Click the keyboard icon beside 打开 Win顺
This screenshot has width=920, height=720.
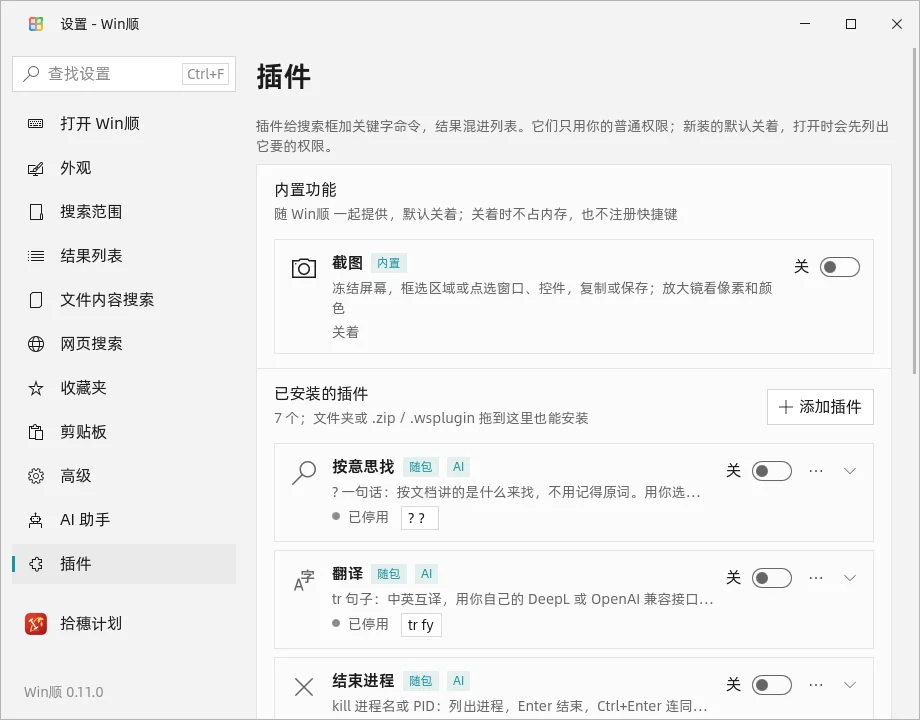coord(36,124)
